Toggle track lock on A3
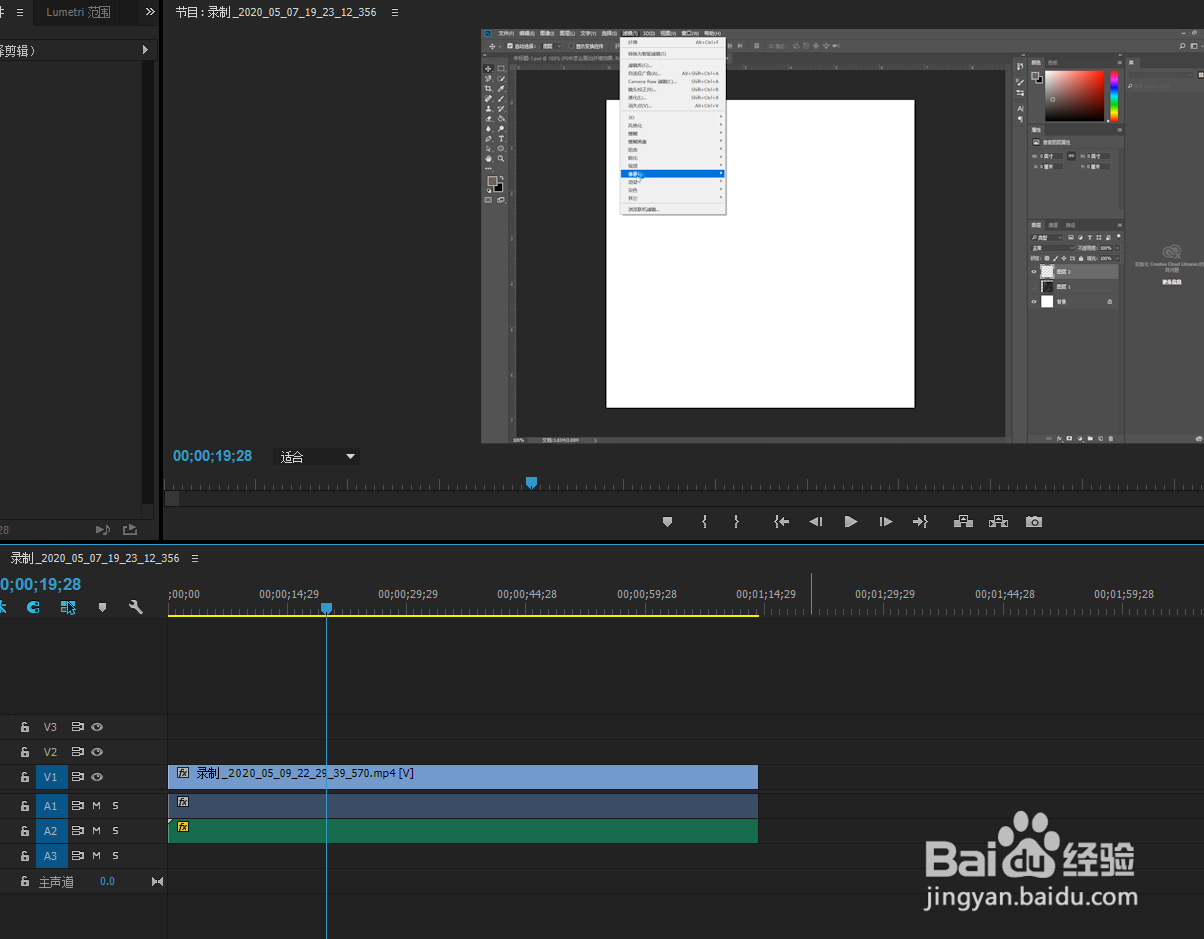This screenshot has width=1204, height=939. tap(25, 856)
